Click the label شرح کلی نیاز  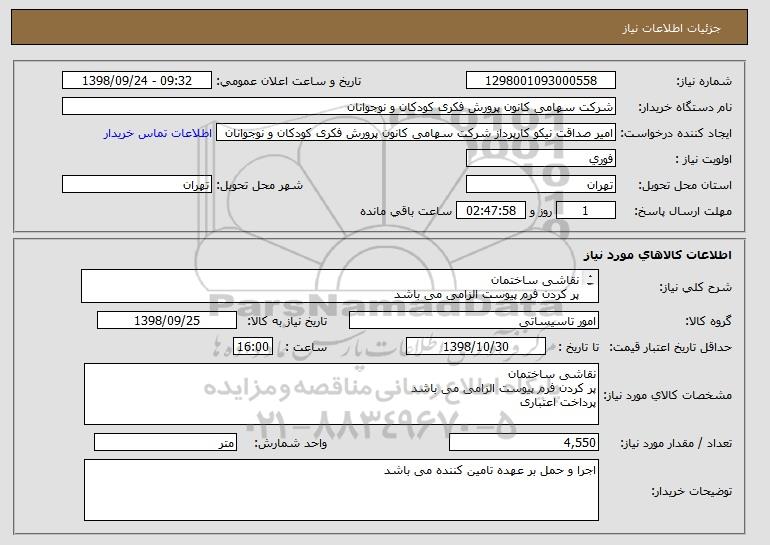coord(695,287)
